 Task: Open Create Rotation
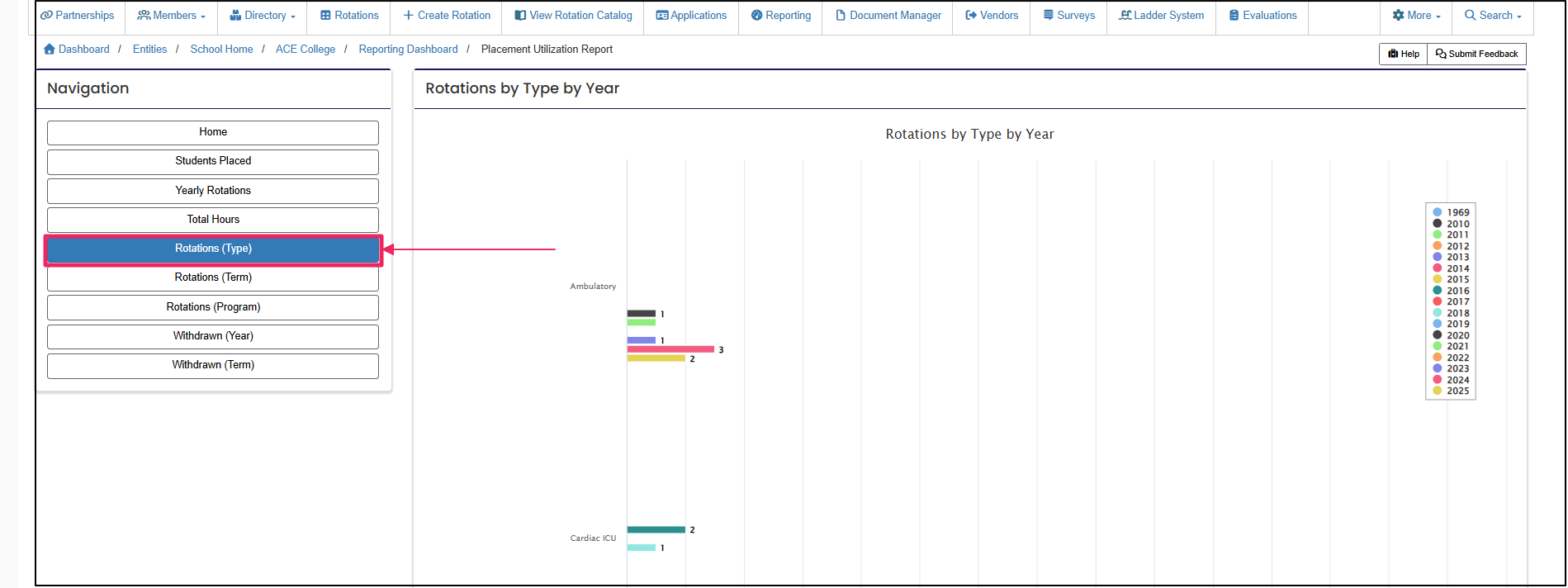coord(446,16)
